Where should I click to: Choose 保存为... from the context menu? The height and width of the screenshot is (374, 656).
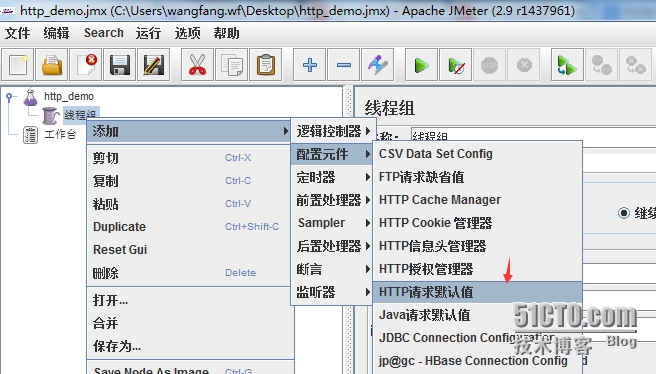click(x=189, y=346)
